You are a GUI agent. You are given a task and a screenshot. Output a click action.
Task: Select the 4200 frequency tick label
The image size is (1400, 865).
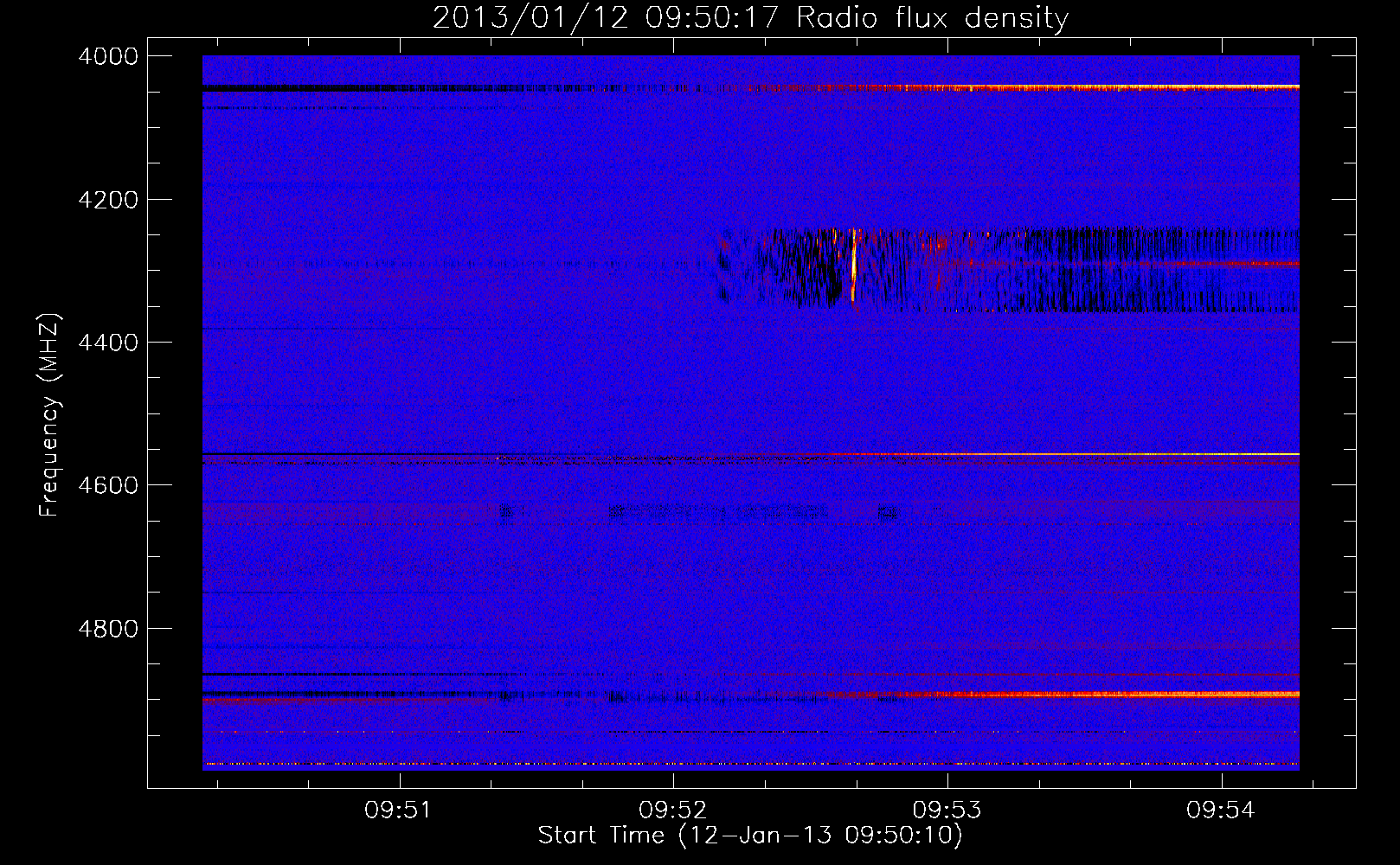108,200
